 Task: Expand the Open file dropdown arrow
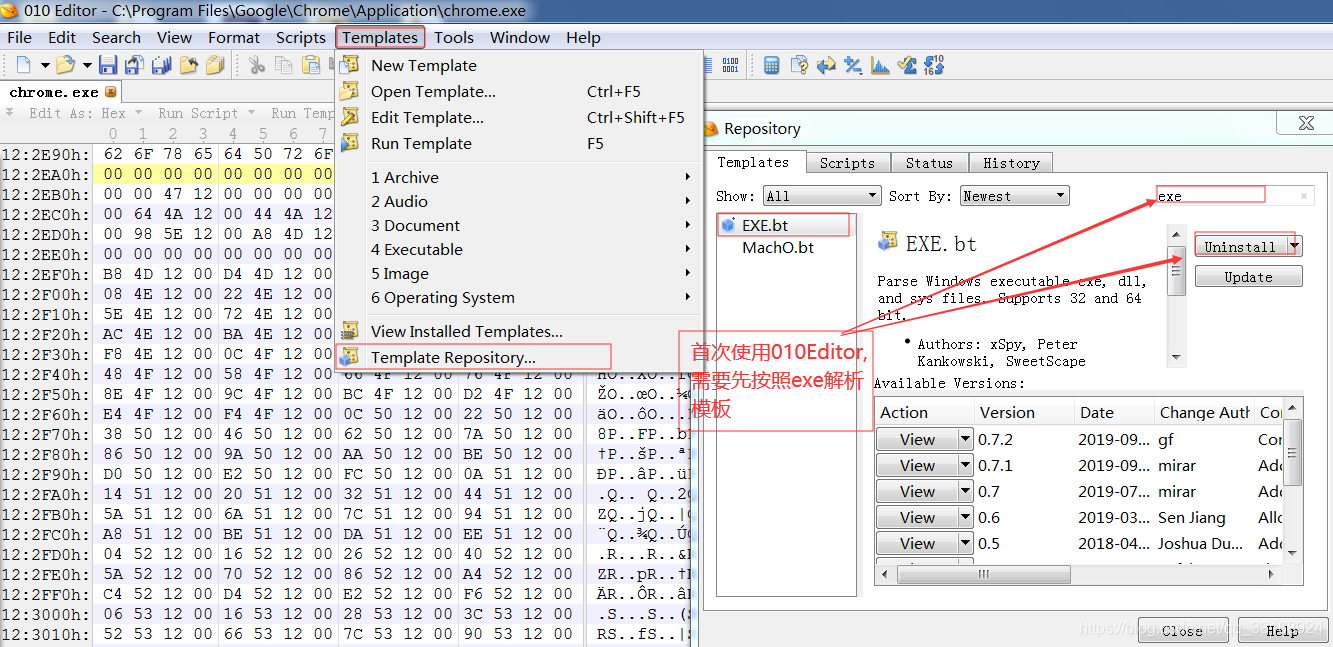(x=87, y=65)
